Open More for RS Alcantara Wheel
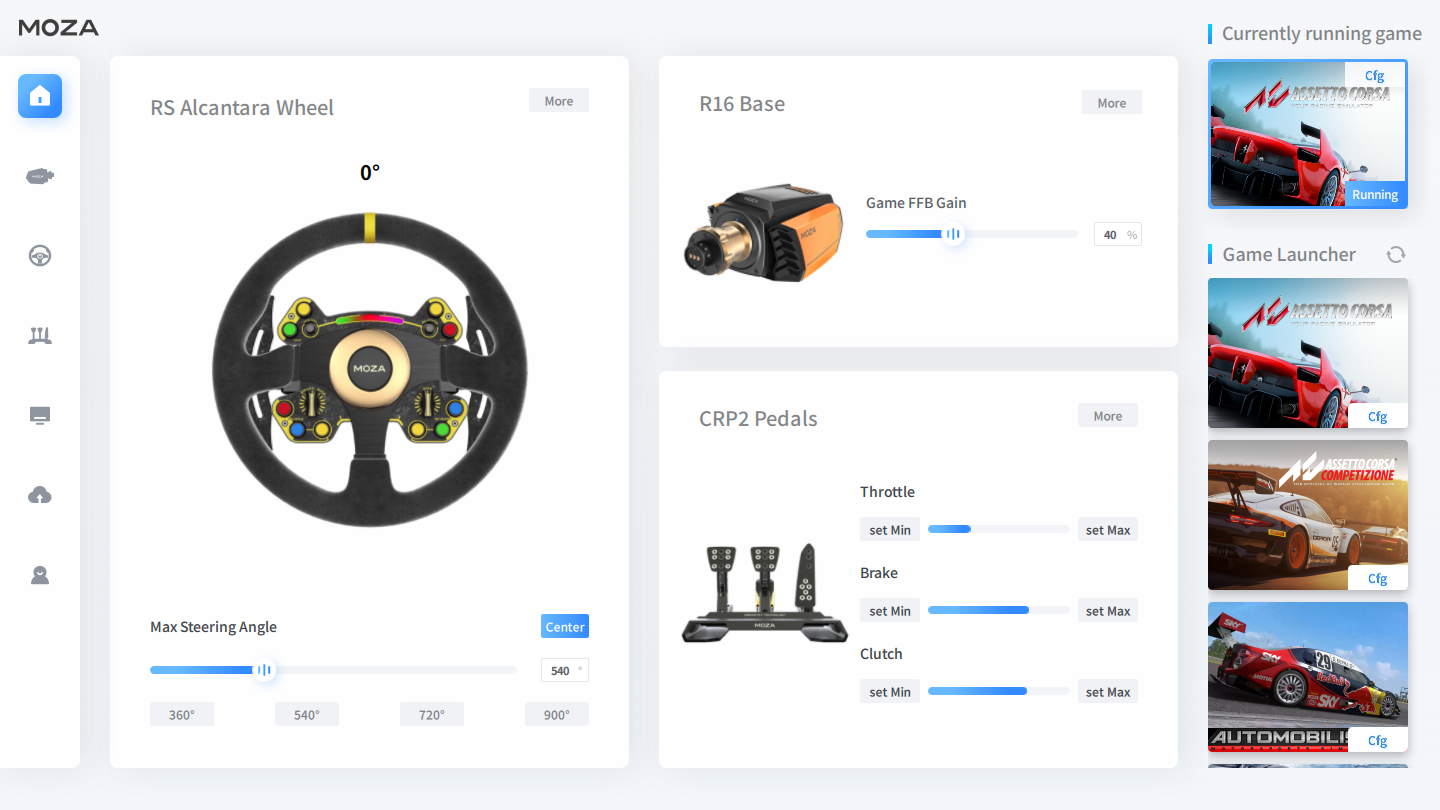1440x810 pixels. click(559, 101)
